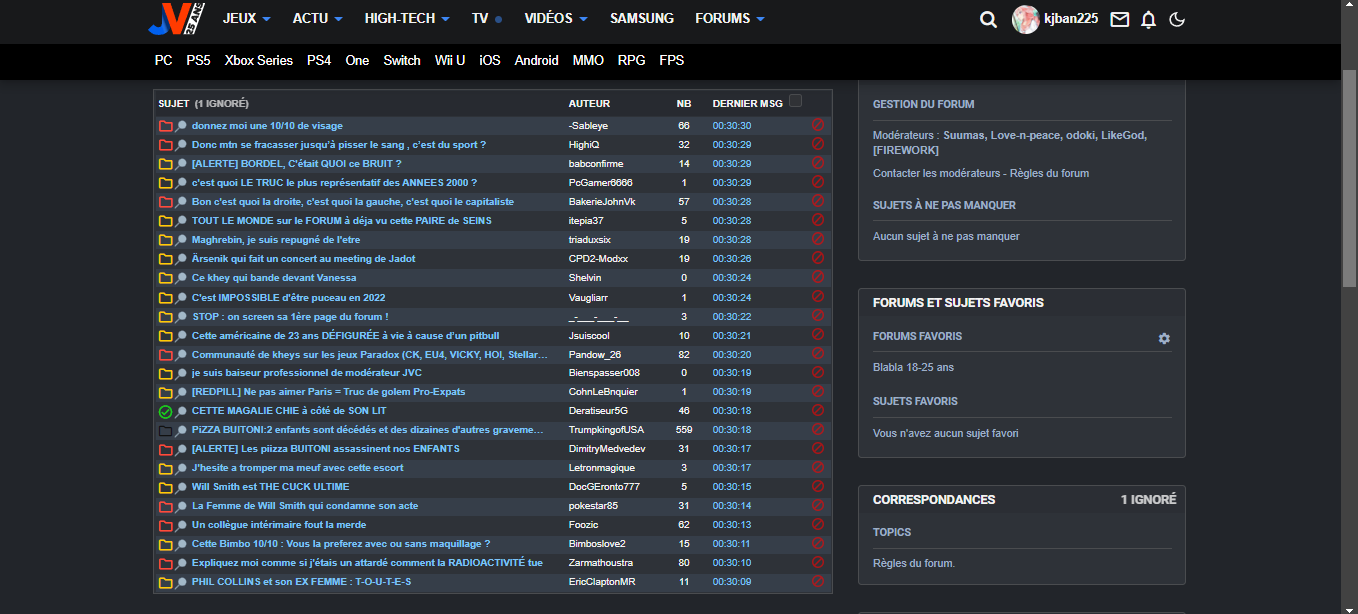Click Règles du forum link under Topics
1358x614 pixels.
pyautogui.click(x=913, y=563)
